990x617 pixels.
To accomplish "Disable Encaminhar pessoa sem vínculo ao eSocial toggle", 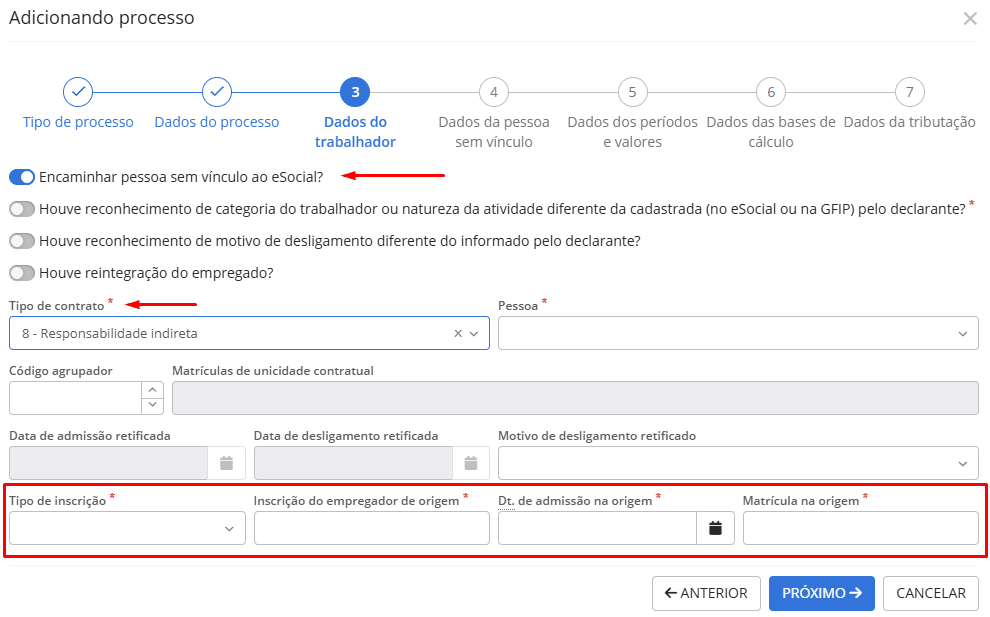I will click(21, 176).
